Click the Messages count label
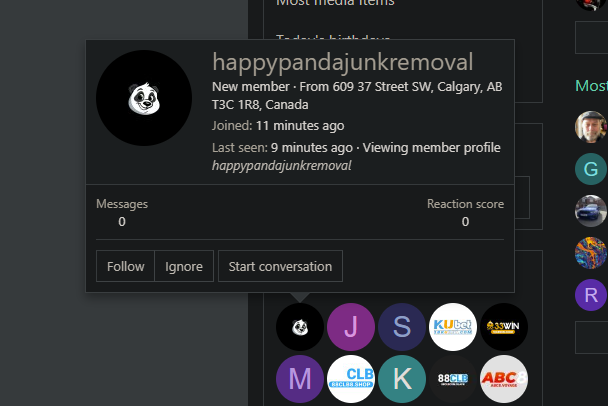 point(122,204)
